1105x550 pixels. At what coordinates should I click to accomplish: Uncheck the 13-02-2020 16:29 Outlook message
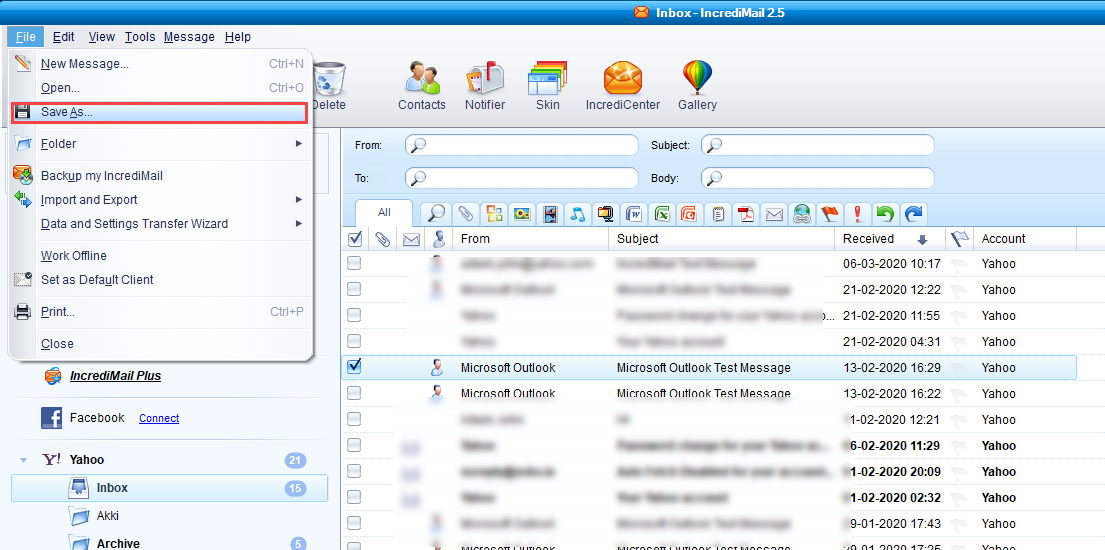coord(354,367)
